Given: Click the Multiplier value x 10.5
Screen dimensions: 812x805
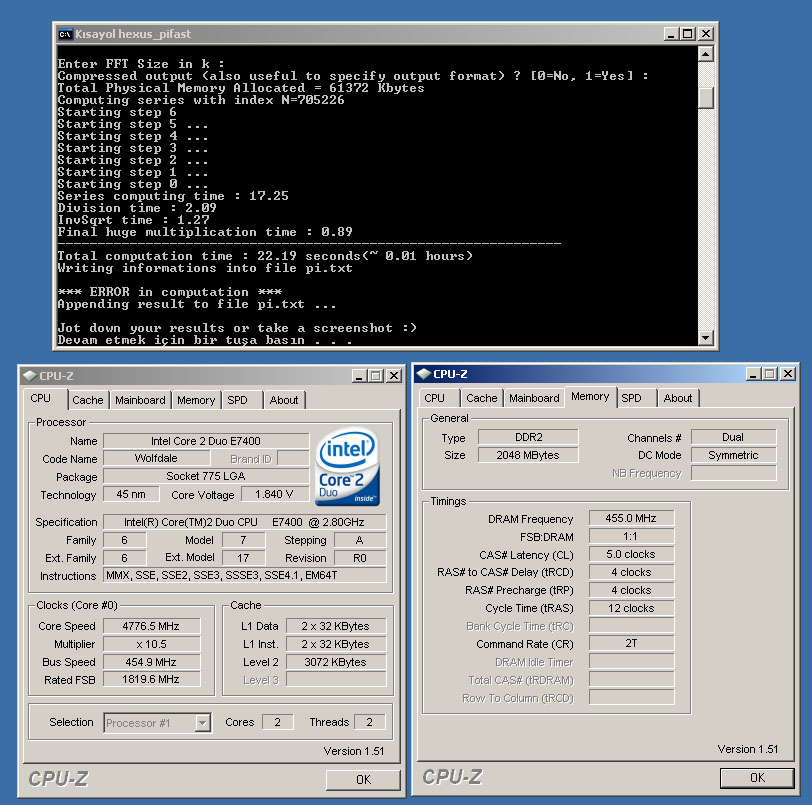Looking at the screenshot, I should [151, 644].
